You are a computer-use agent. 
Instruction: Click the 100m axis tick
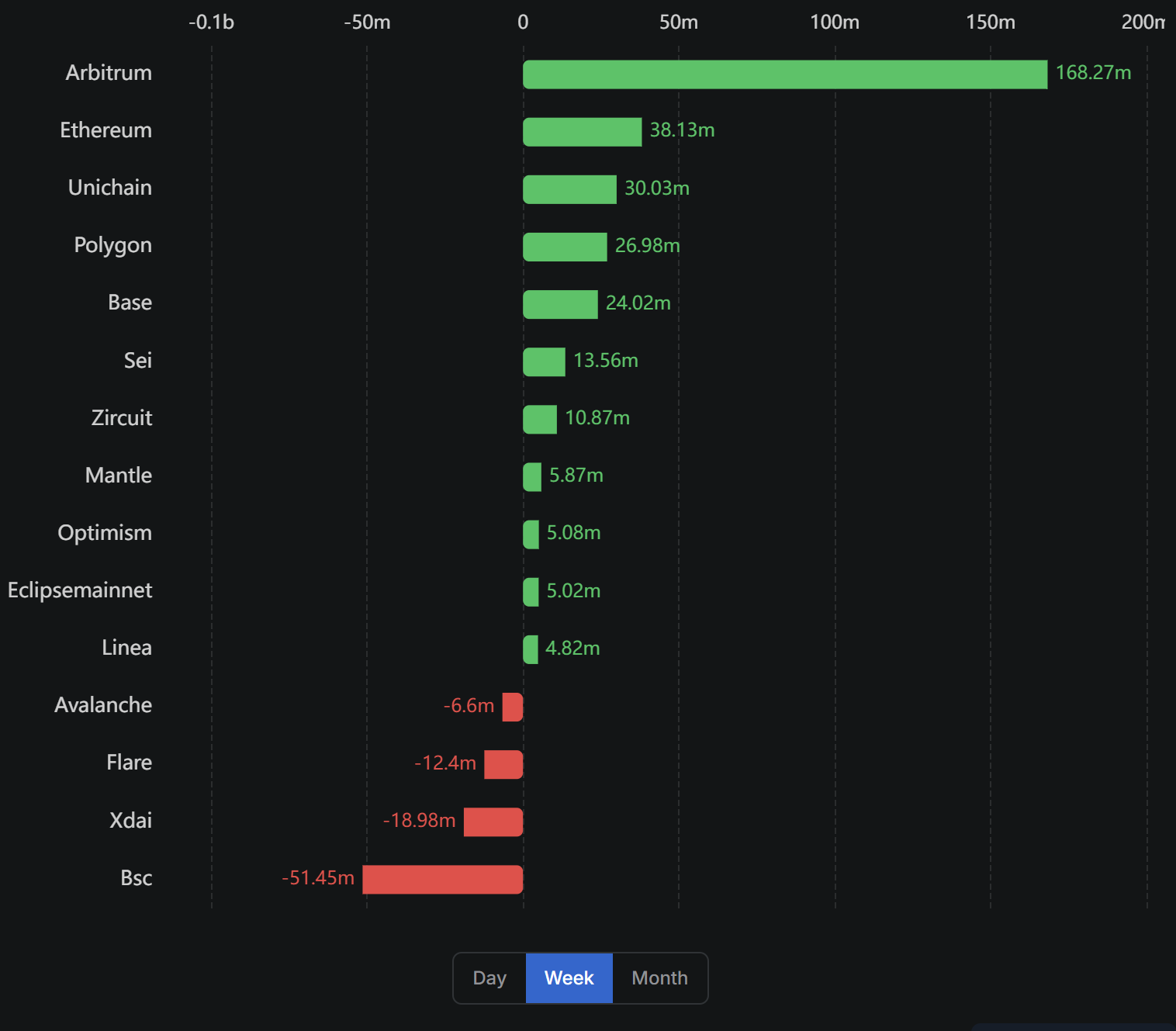[835, 22]
